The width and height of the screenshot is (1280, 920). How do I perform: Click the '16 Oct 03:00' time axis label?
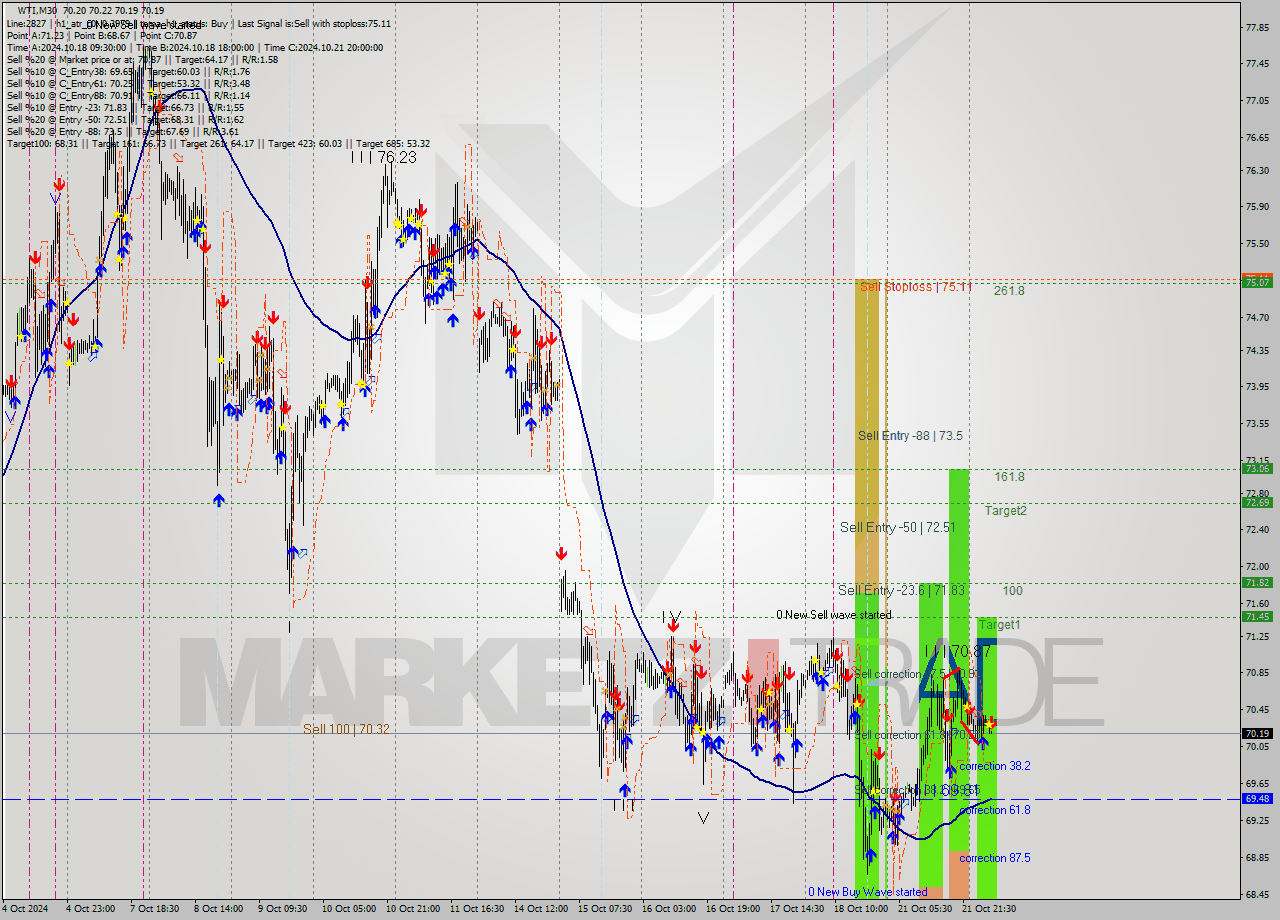(x=669, y=909)
